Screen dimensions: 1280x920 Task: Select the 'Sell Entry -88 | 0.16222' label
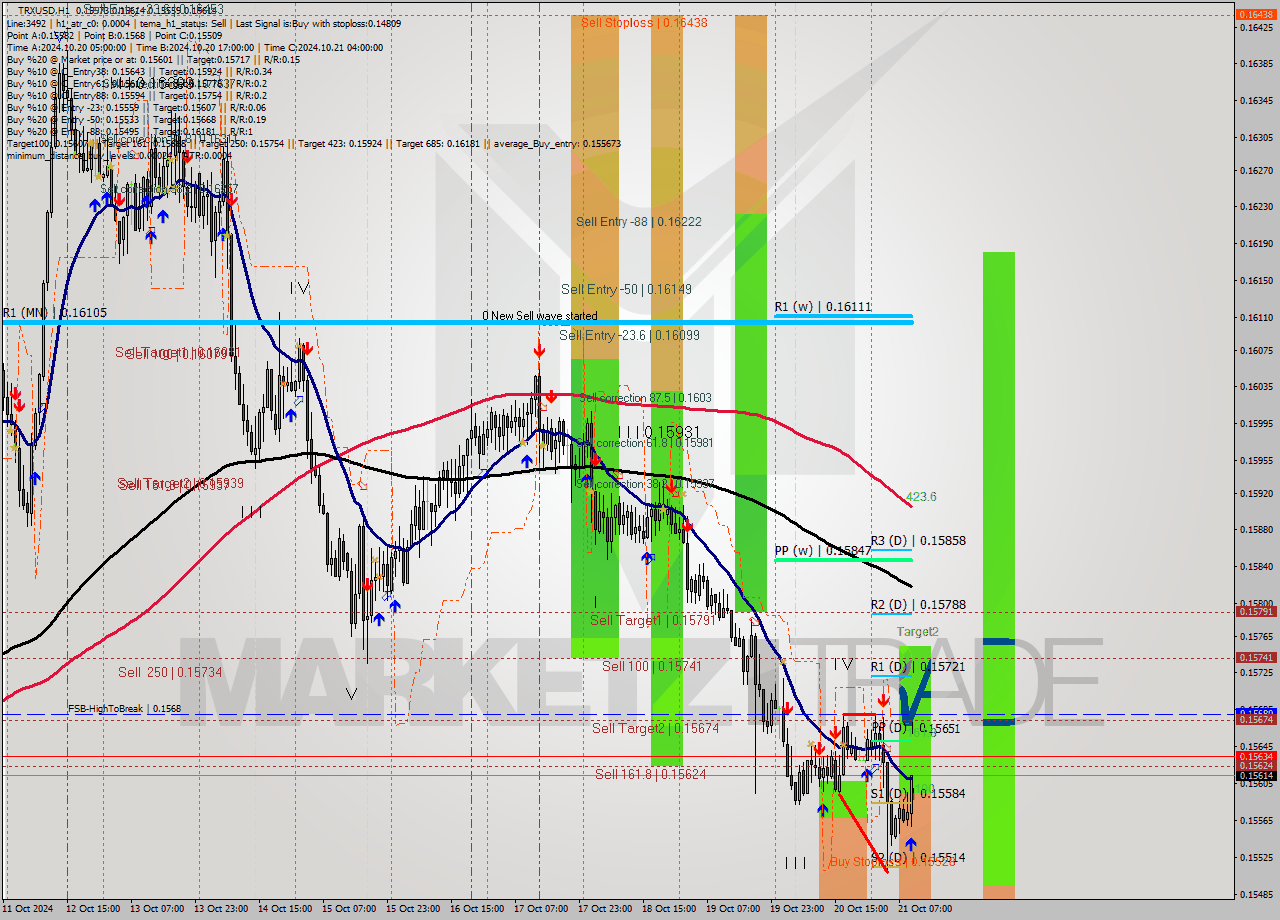(x=638, y=222)
